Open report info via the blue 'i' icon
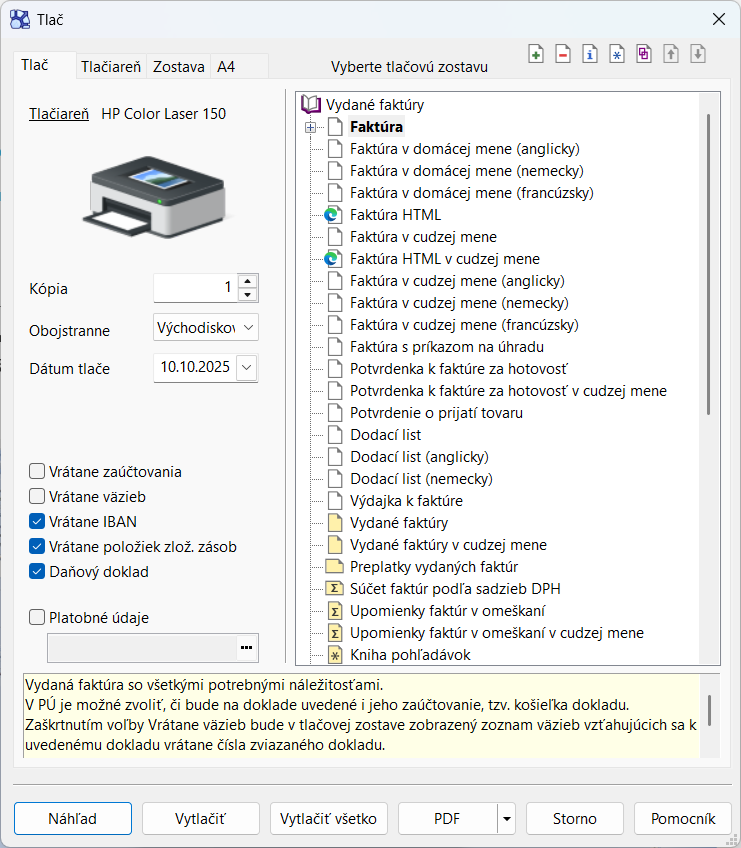741x848 pixels. [591, 55]
